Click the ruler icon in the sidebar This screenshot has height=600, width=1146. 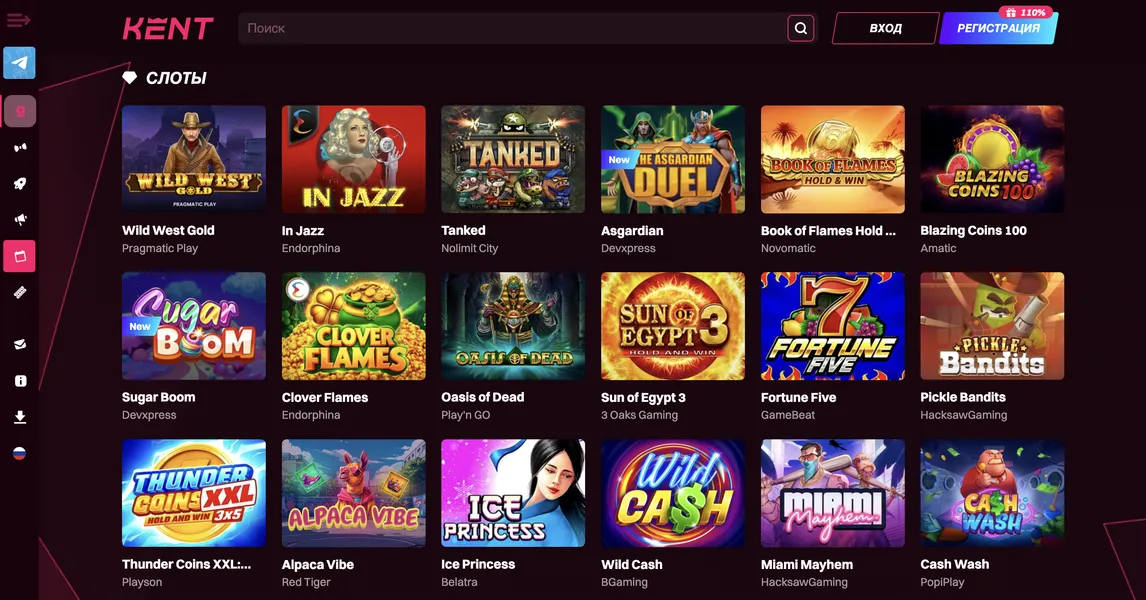coord(19,291)
